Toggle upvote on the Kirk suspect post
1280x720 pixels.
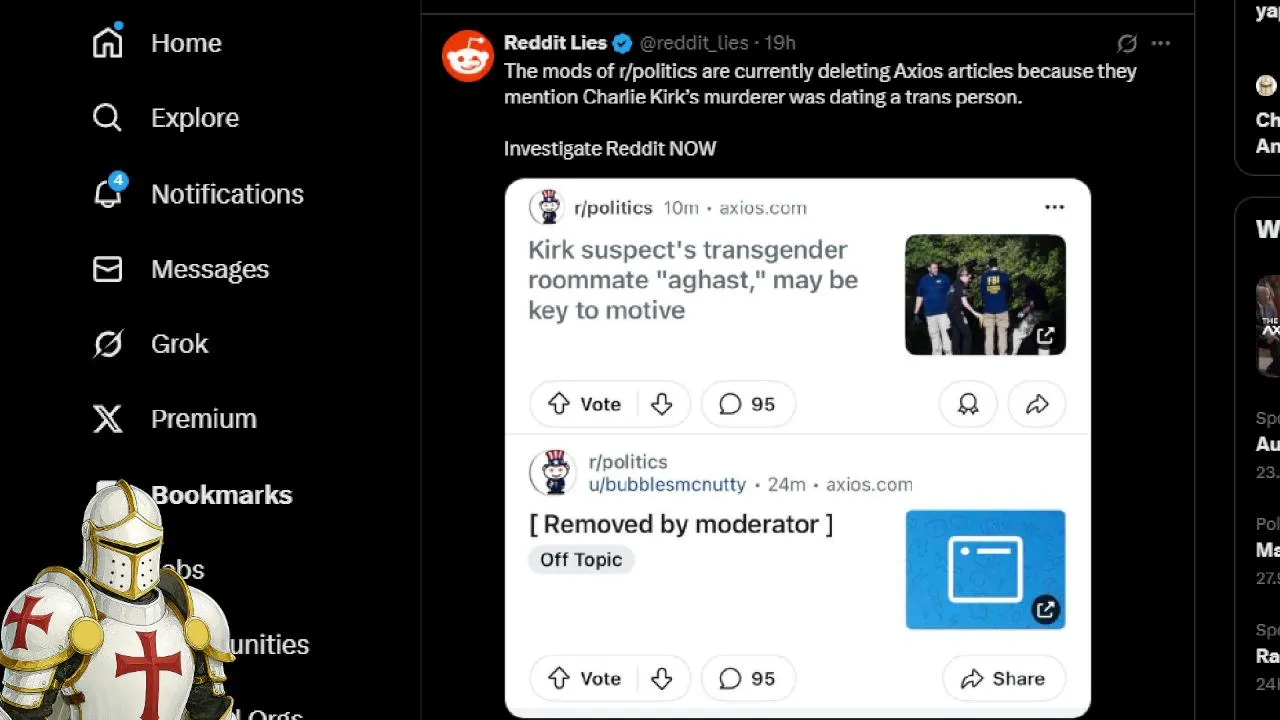coord(558,404)
